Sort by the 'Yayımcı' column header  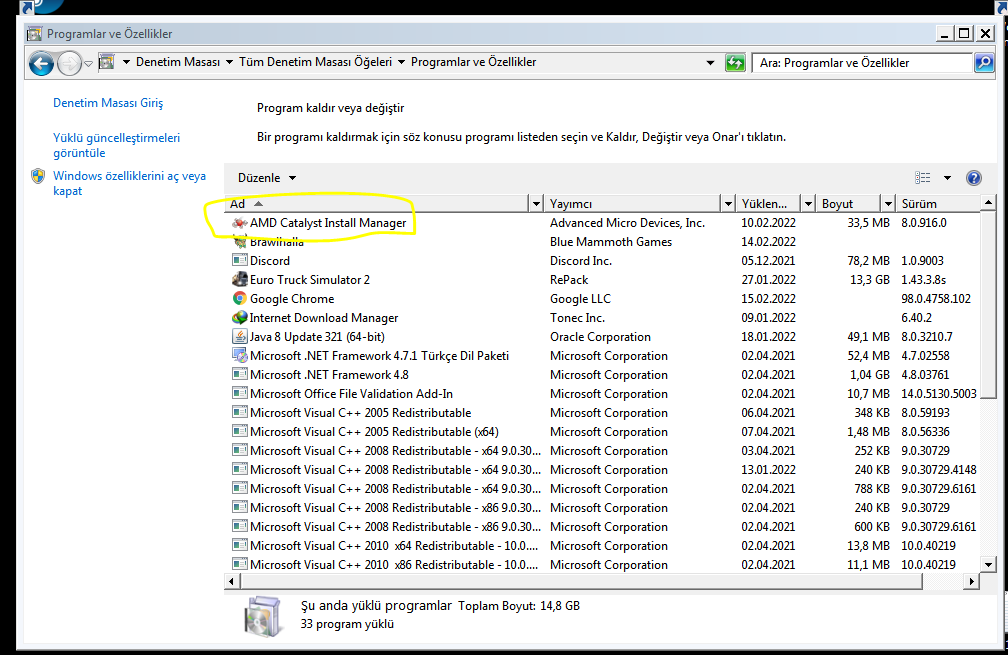tap(633, 204)
